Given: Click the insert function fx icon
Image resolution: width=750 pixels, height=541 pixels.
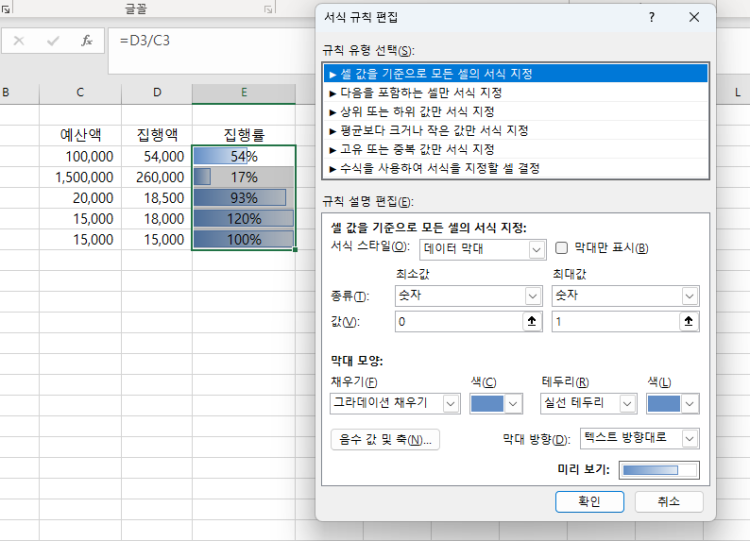Looking at the screenshot, I should [87, 41].
